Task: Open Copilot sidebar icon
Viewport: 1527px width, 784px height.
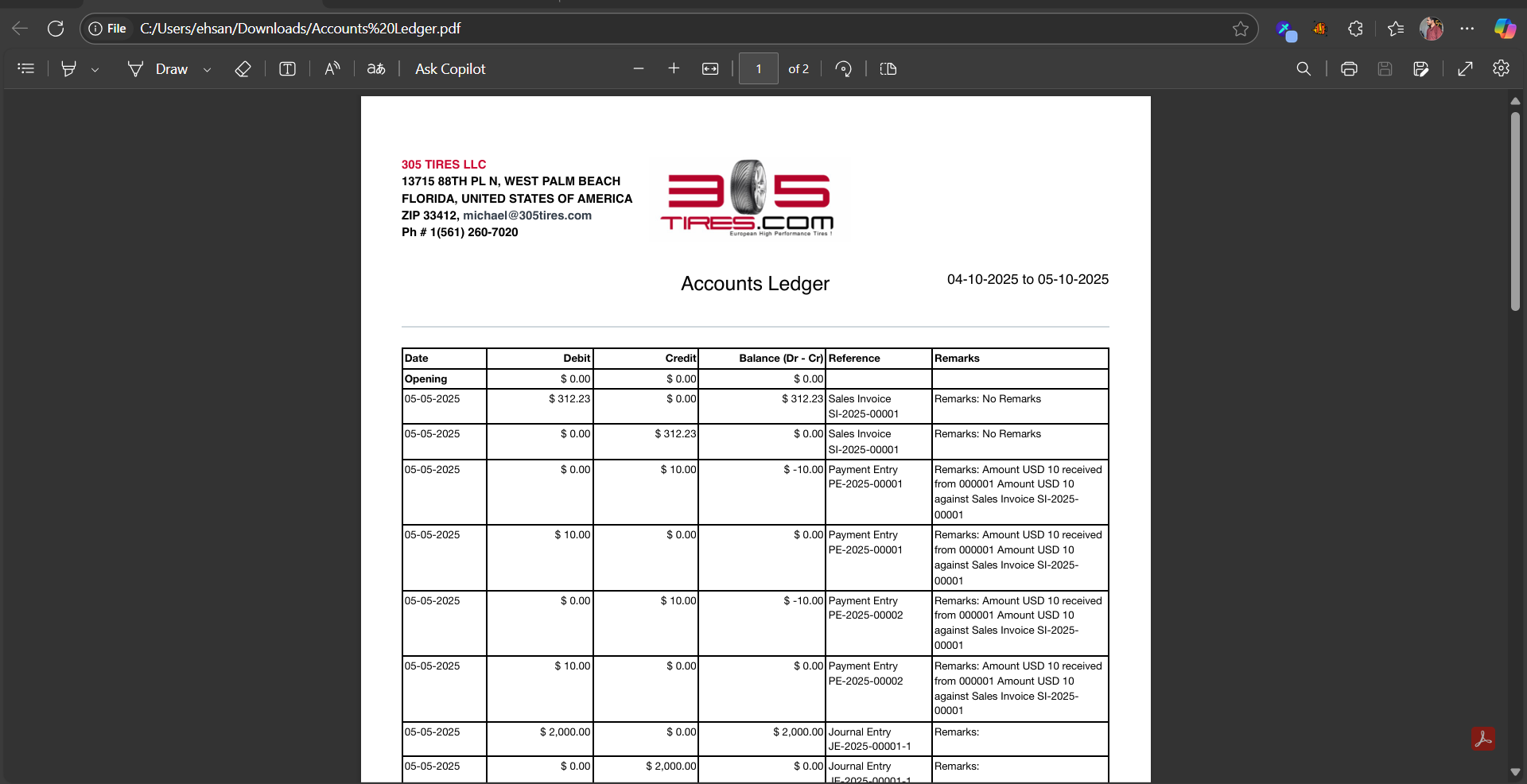Action: [1504, 29]
